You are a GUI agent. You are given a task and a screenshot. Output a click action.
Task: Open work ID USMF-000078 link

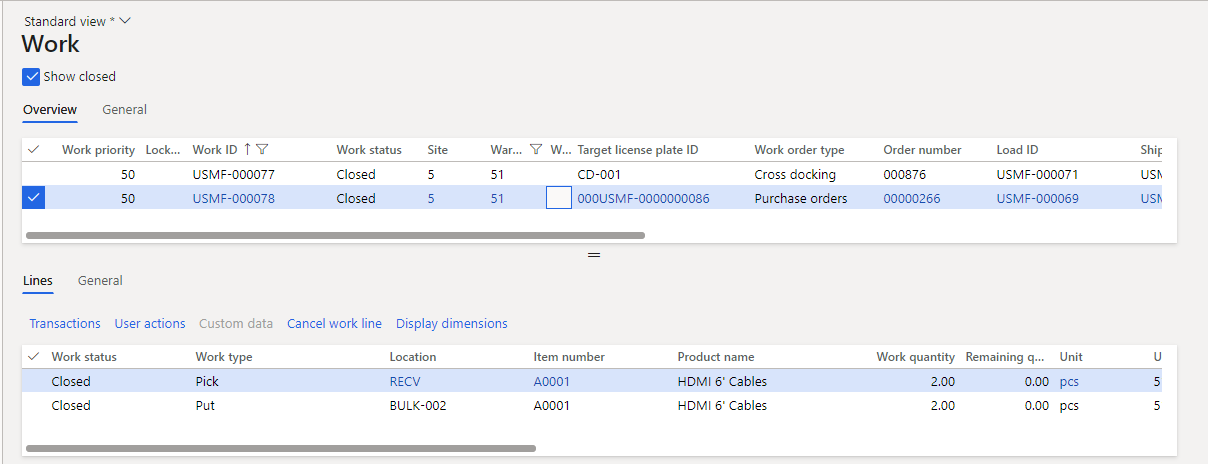click(x=233, y=198)
